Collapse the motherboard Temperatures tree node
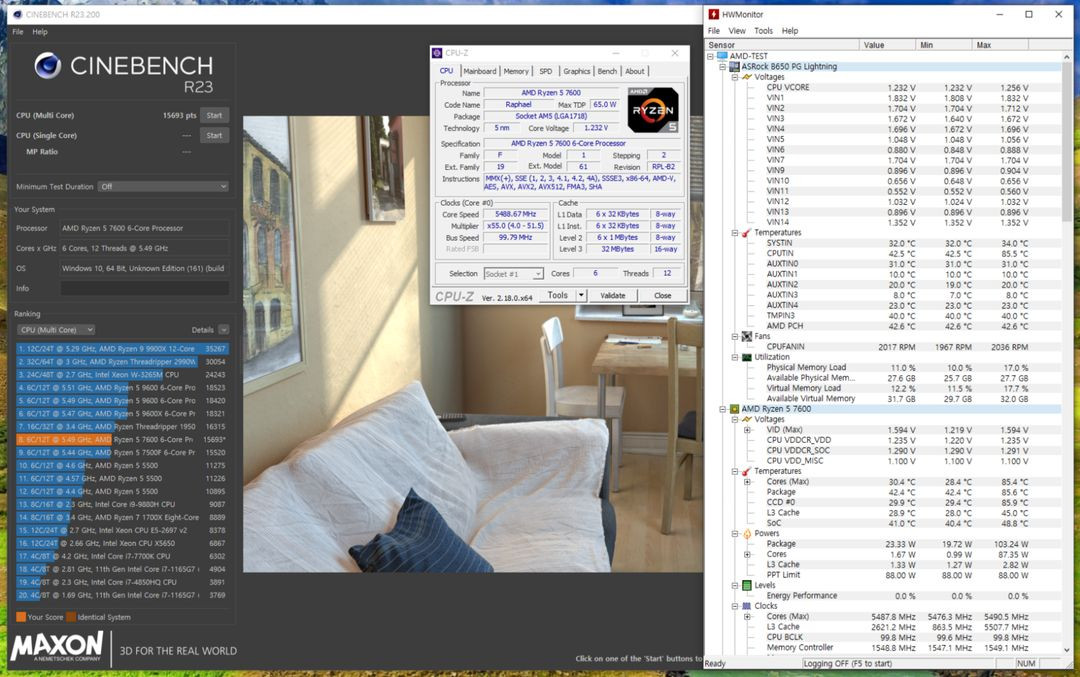Screen dimensions: 1080x677 click(x=735, y=233)
